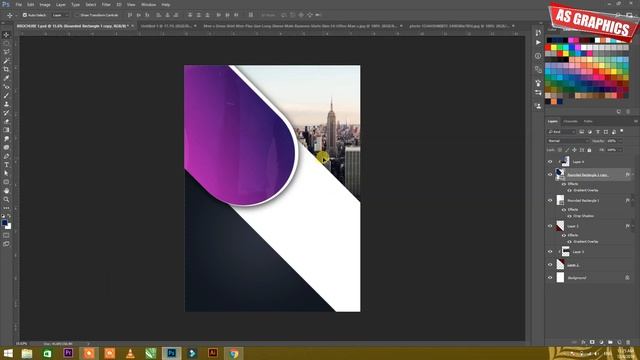The image size is (640, 360).
Task: Select the Gradient tool
Action: click(x=6, y=130)
